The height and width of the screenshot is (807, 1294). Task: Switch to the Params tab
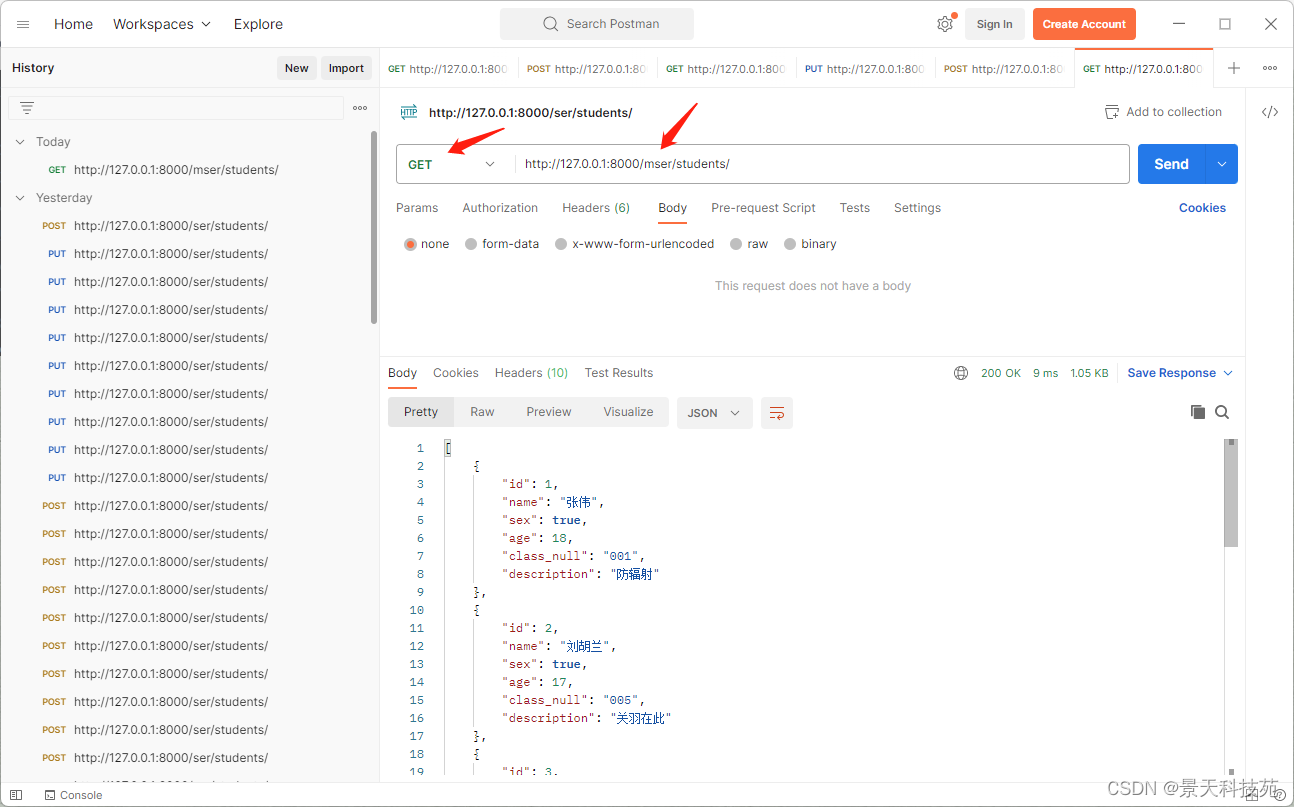[417, 208]
